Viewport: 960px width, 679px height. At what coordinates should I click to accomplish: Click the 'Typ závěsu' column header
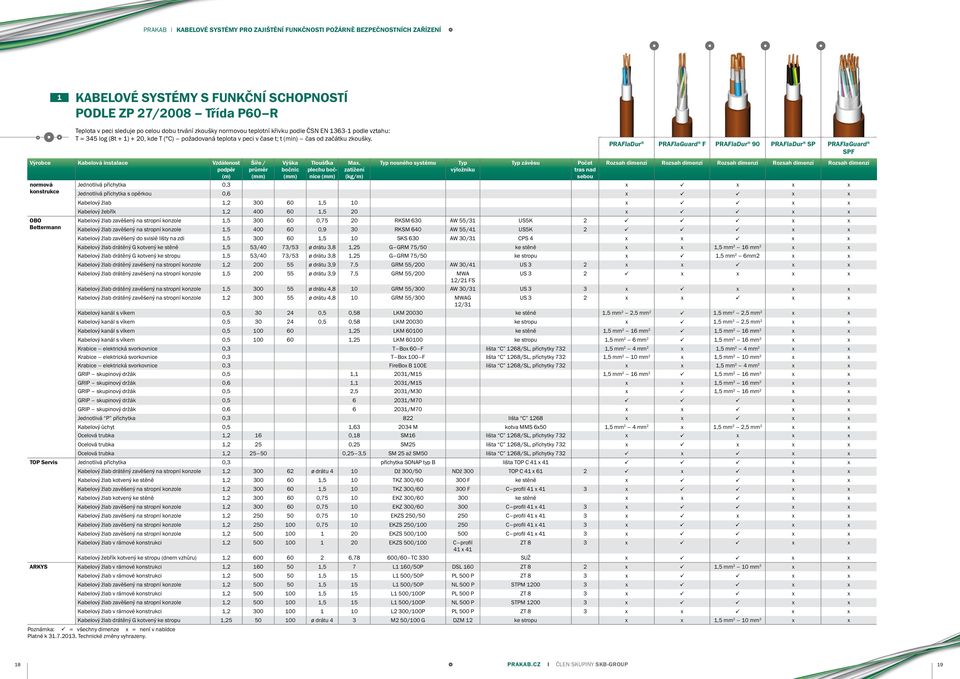pyautogui.click(x=525, y=163)
